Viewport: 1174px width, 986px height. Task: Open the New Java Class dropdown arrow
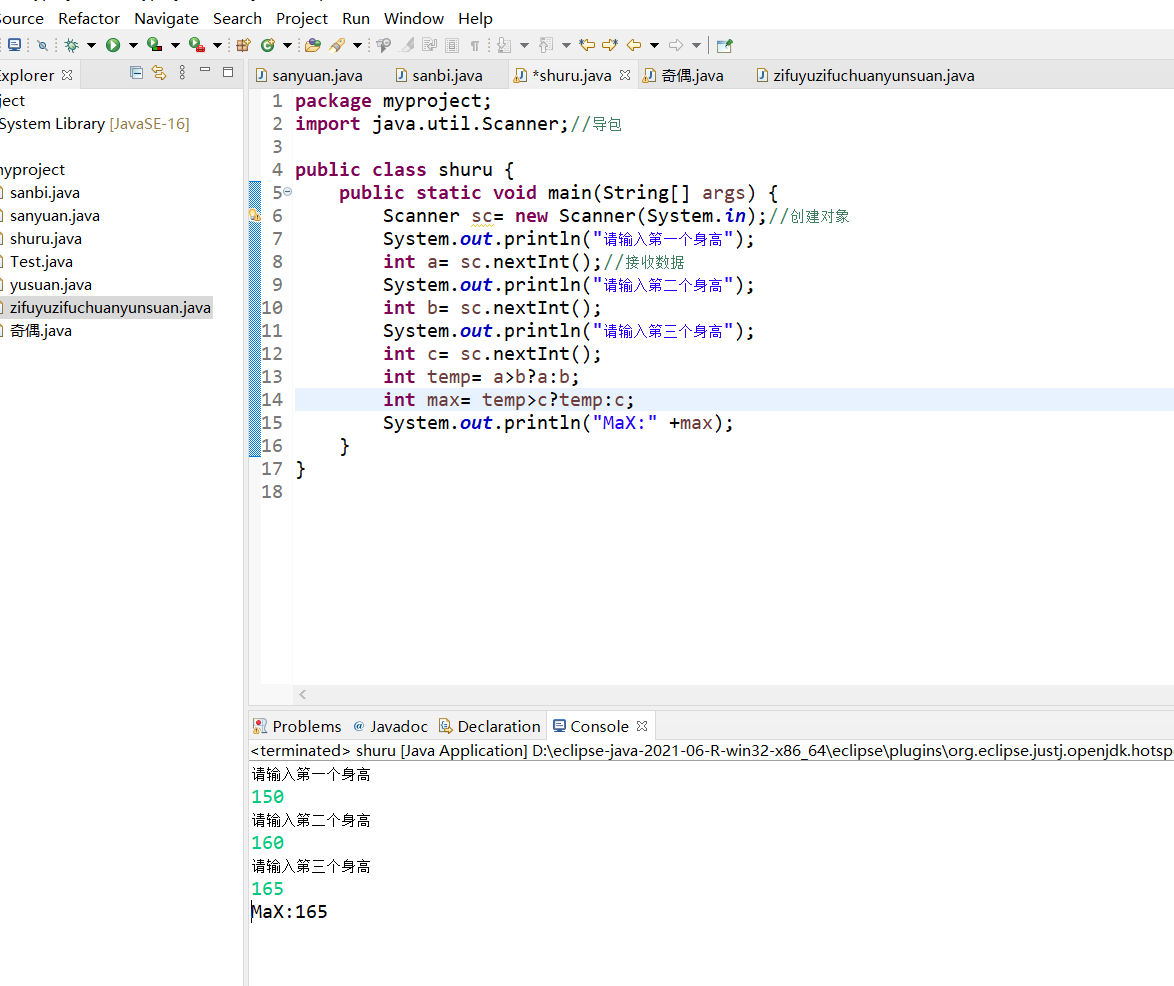[x=287, y=46]
